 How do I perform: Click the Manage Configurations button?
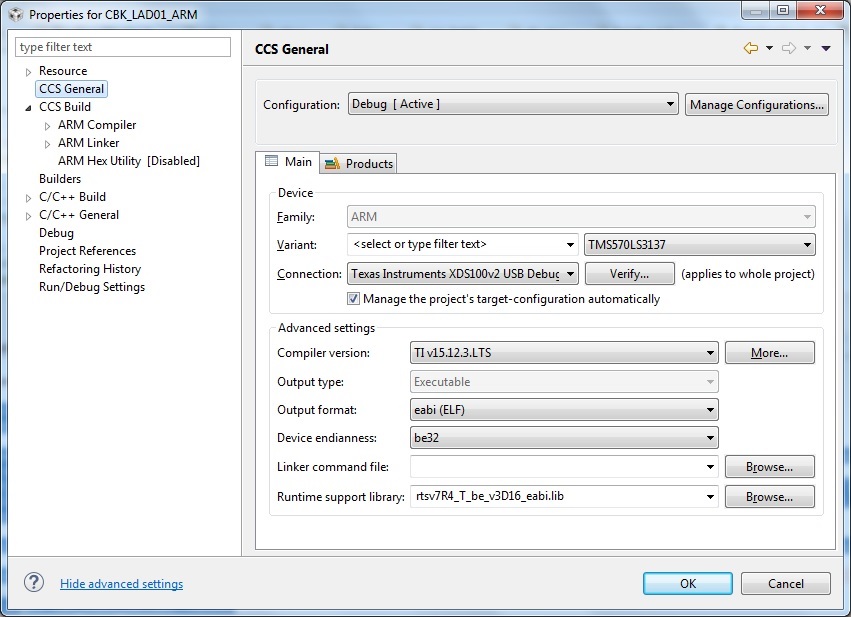[757, 104]
